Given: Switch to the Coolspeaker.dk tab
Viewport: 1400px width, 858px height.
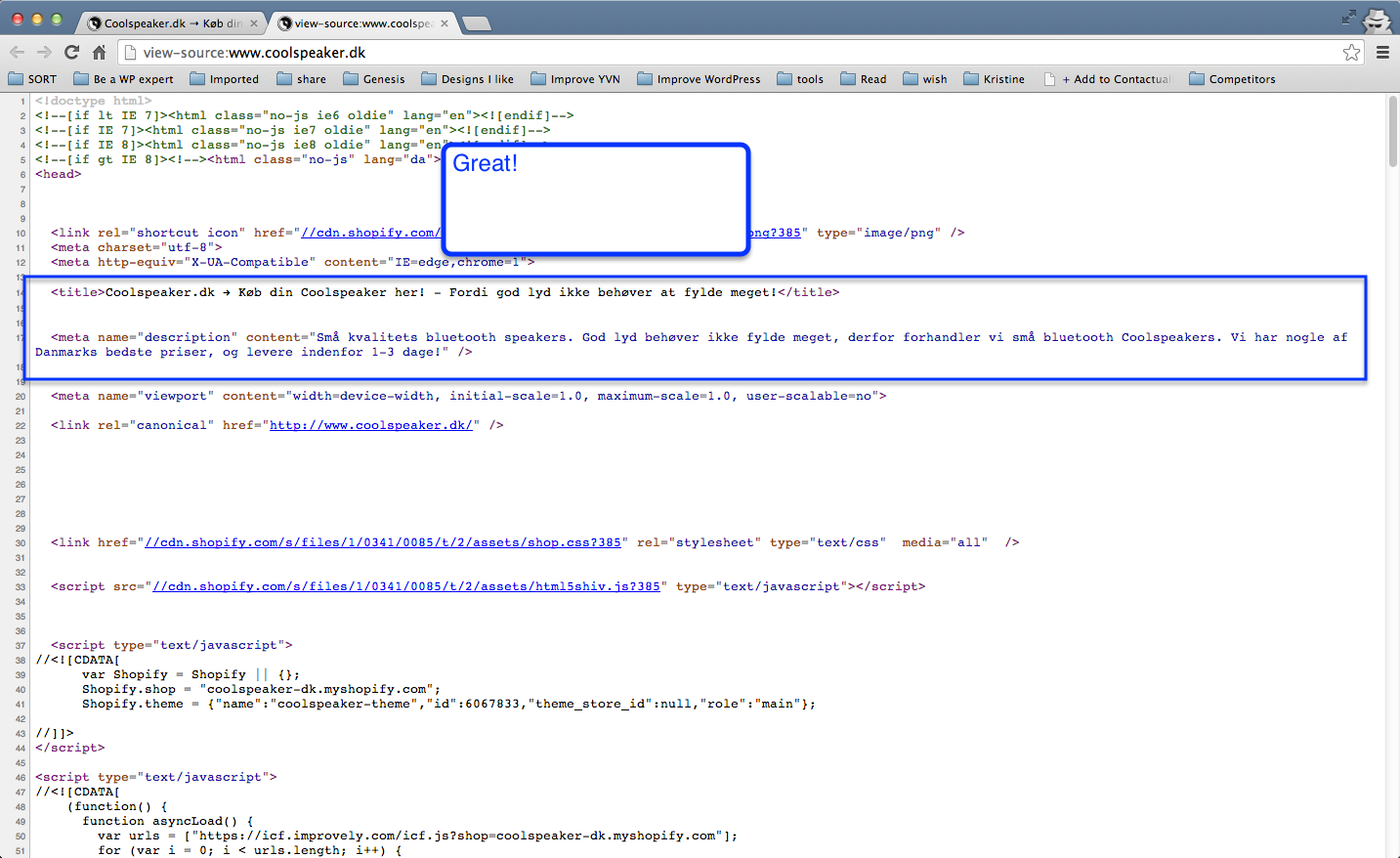Looking at the screenshot, I should (x=172, y=23).
